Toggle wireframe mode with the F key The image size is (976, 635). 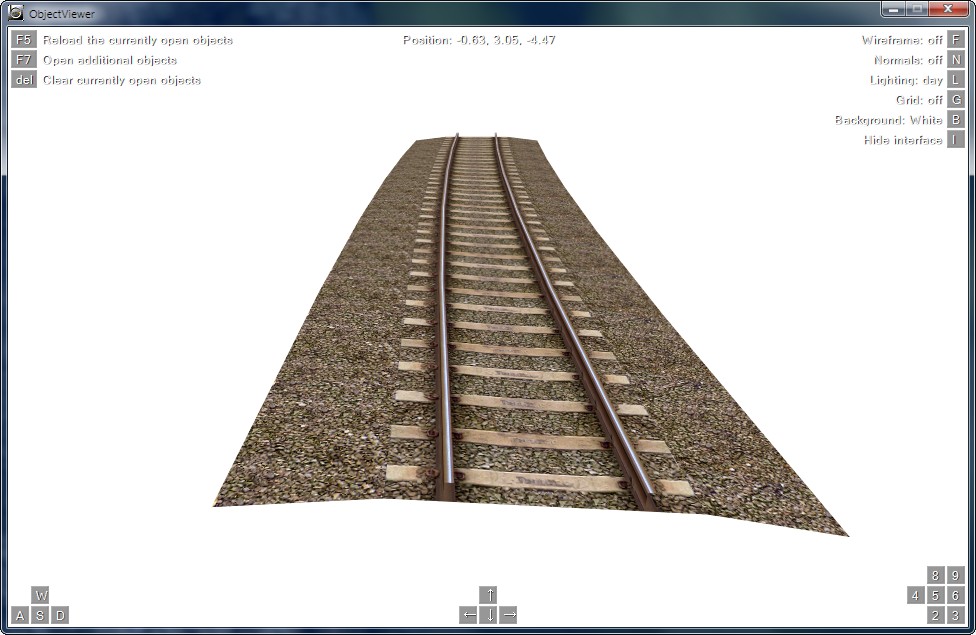(956, 40)
